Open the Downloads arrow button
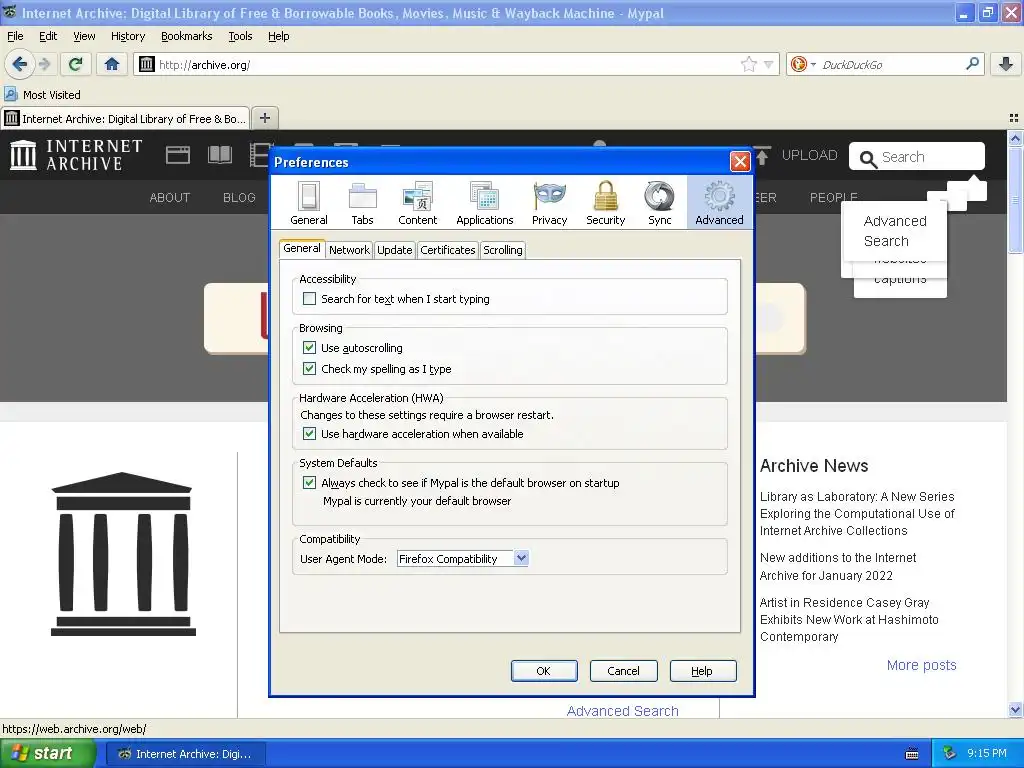The width and height of the screenshot is (1024, 768). tap(1006, 64)
